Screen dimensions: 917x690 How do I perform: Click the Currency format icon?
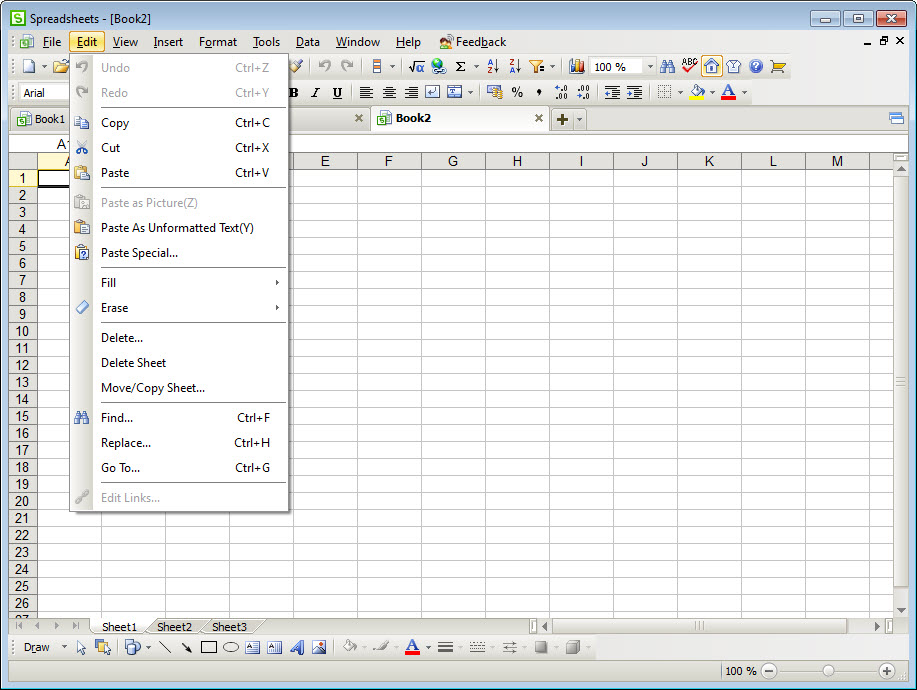(x=495, y=92)
